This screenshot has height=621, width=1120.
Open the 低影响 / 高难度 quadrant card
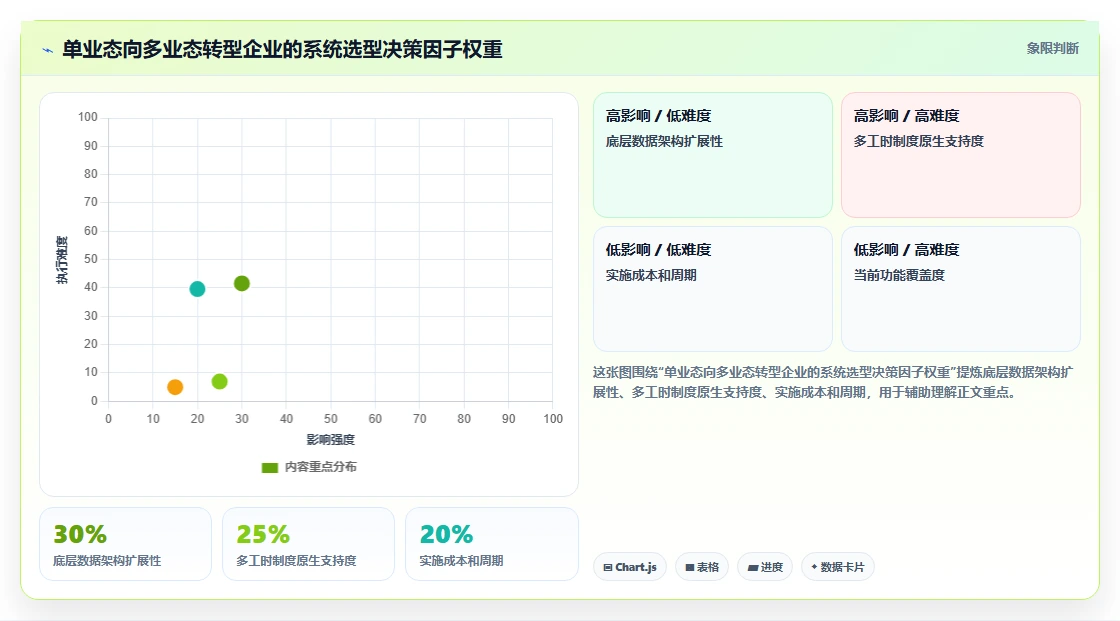pyautogui.click(x=961, y=289)
